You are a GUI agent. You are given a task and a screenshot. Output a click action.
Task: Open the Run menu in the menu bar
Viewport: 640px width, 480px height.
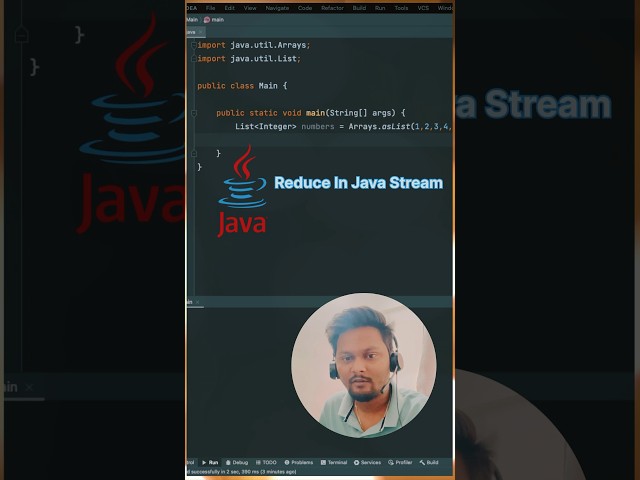pos(380,8)
